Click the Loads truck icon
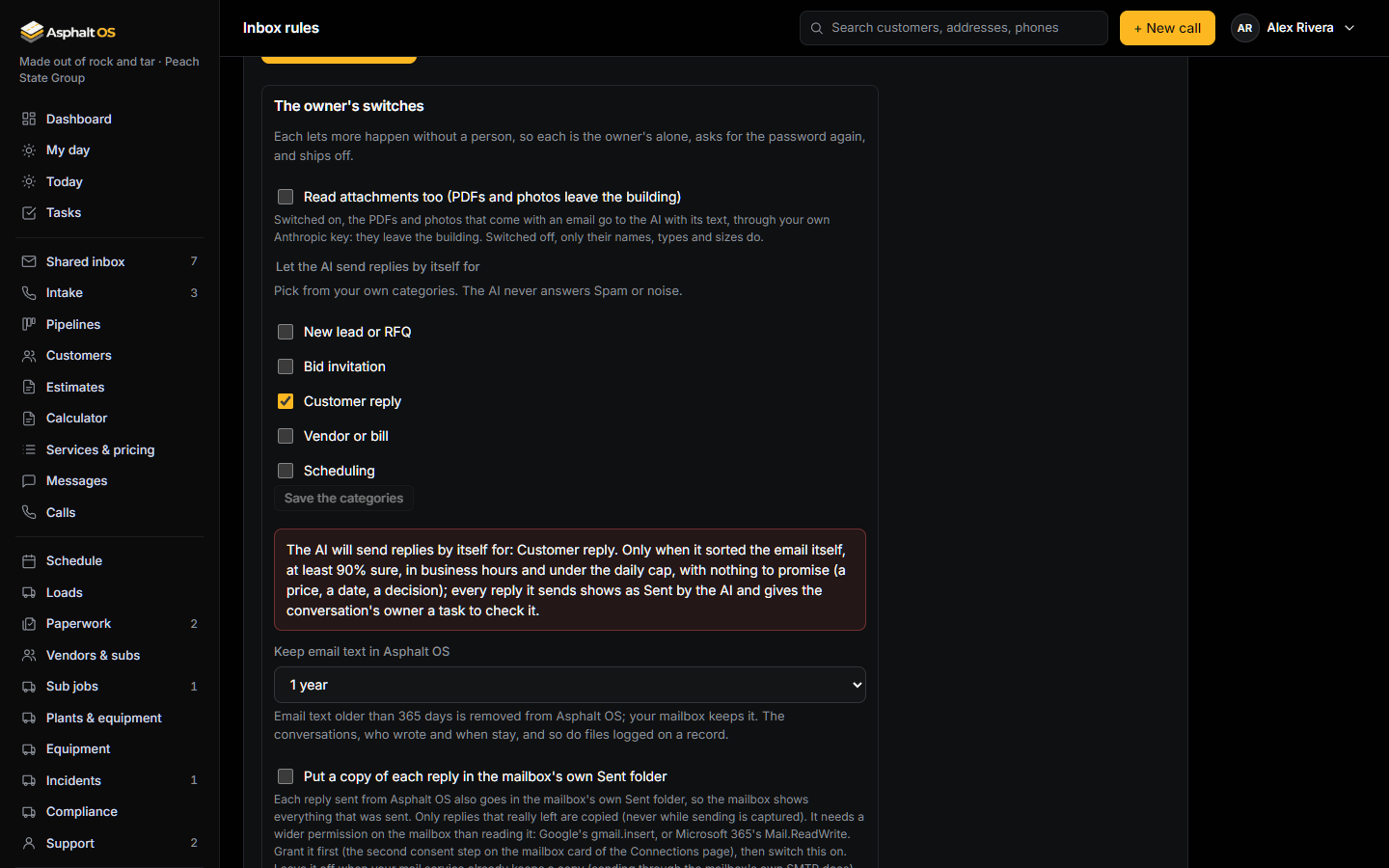Image resolution: width=1389 pixels, height=868 pixels. 29,592
